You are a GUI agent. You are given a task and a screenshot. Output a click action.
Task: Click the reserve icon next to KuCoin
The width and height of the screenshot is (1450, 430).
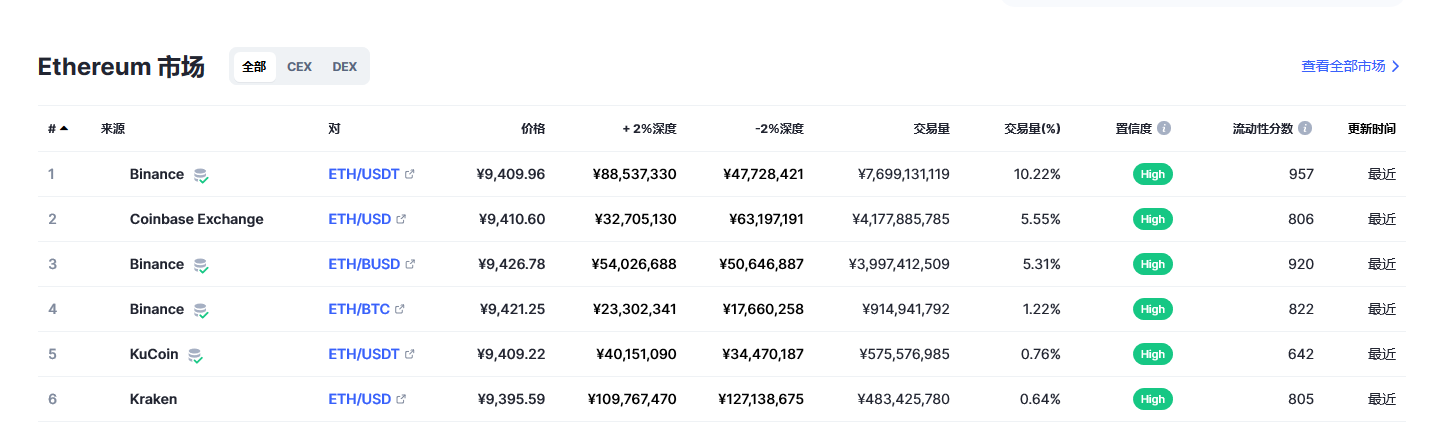tap(196, 355)
